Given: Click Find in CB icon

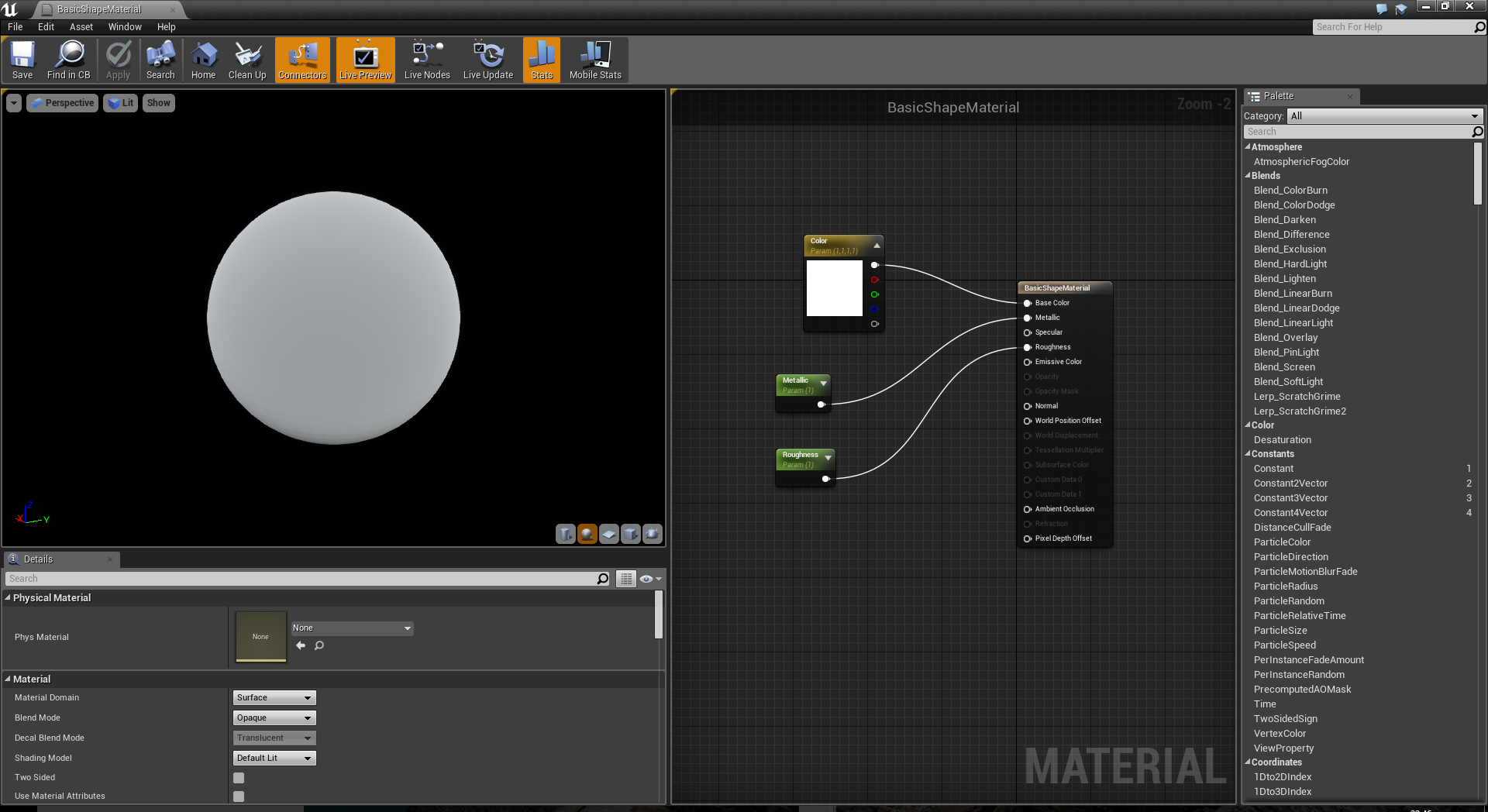Looking at the screenshot, I should click(69, 60).
